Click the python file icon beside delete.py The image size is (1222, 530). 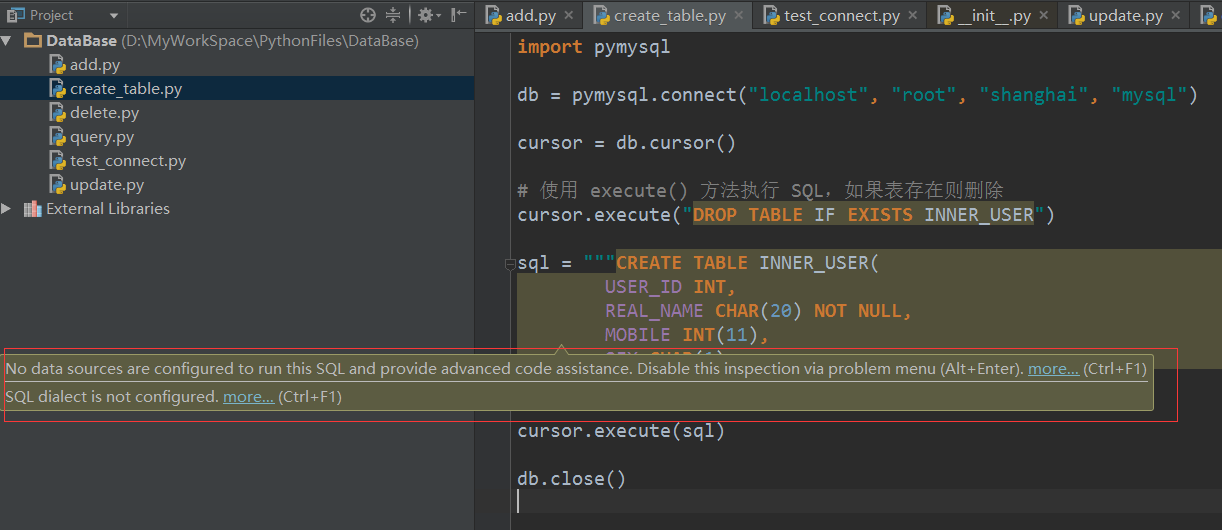coord(58,113)
